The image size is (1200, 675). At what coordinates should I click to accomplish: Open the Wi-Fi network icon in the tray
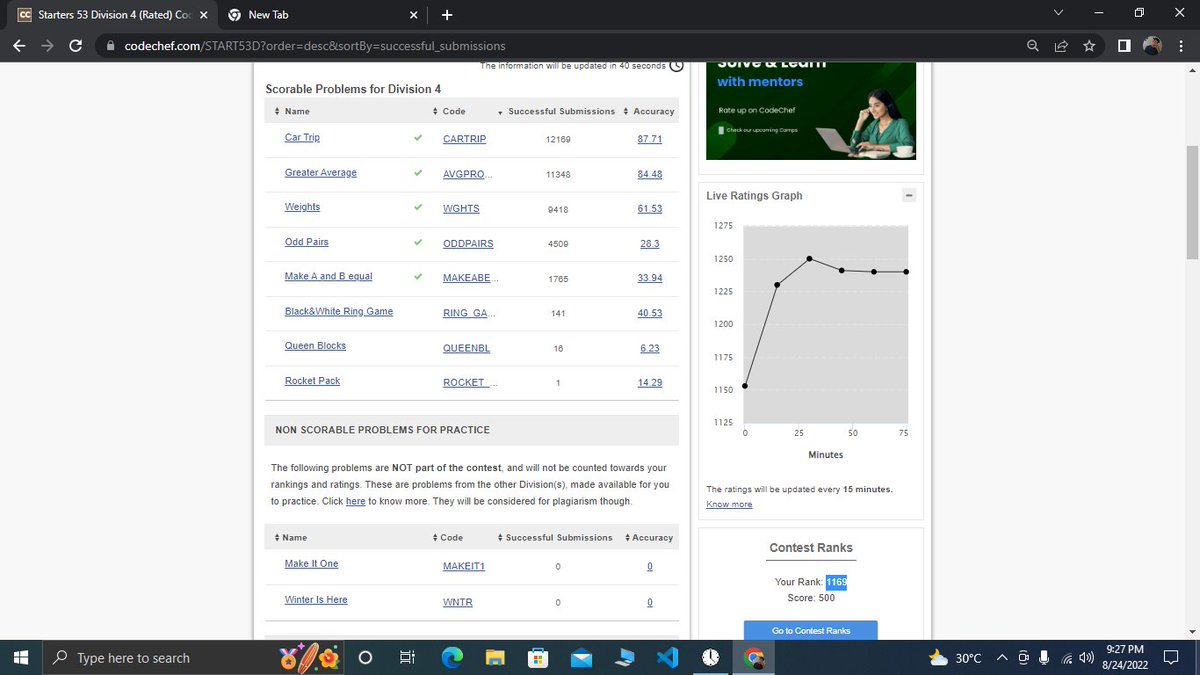point(1066,657)
